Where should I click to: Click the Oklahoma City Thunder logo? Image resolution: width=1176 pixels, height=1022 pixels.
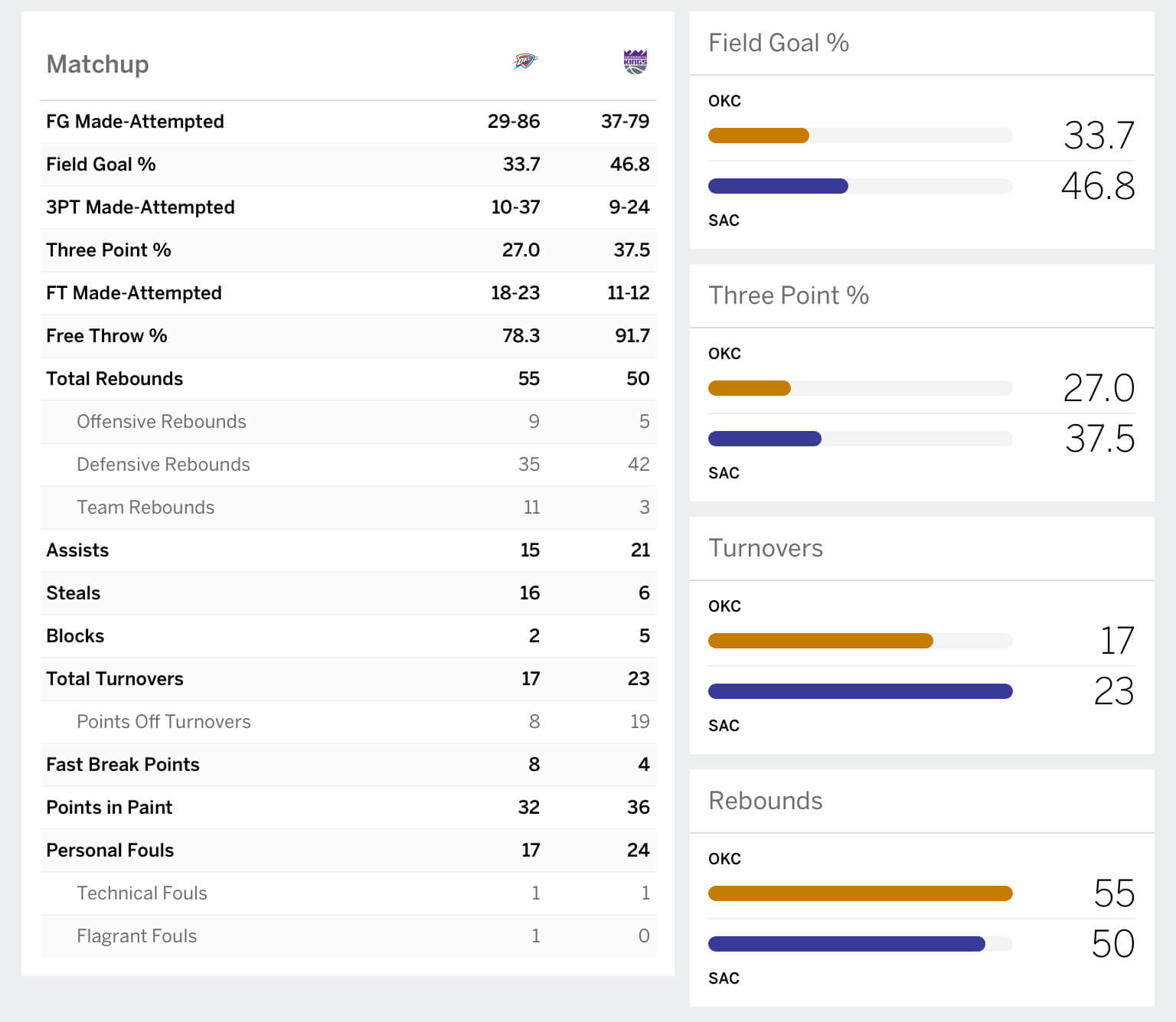point(525,61)
